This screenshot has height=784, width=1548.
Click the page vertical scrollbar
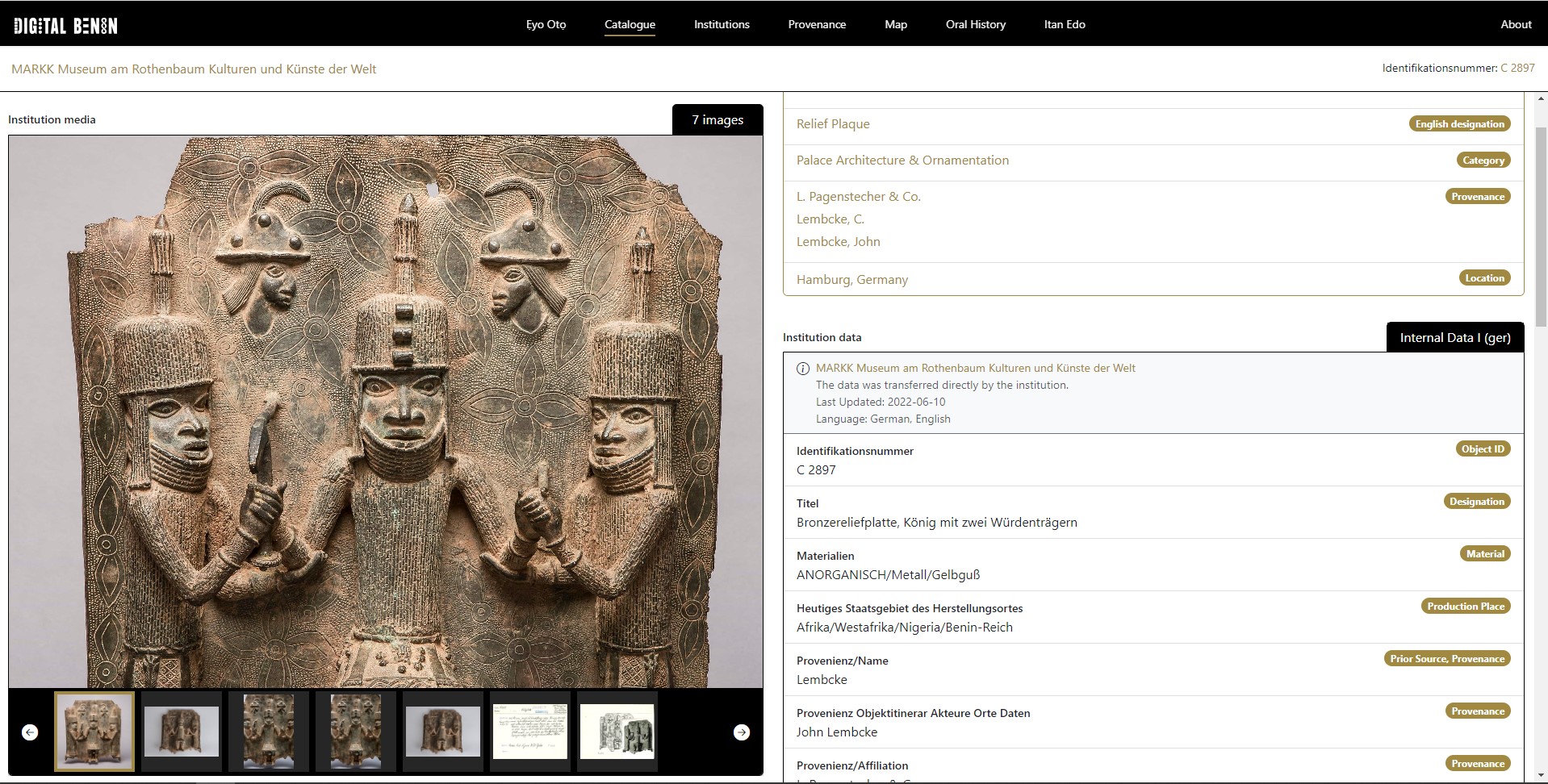pyautogui.click(x=1541, y=226)
